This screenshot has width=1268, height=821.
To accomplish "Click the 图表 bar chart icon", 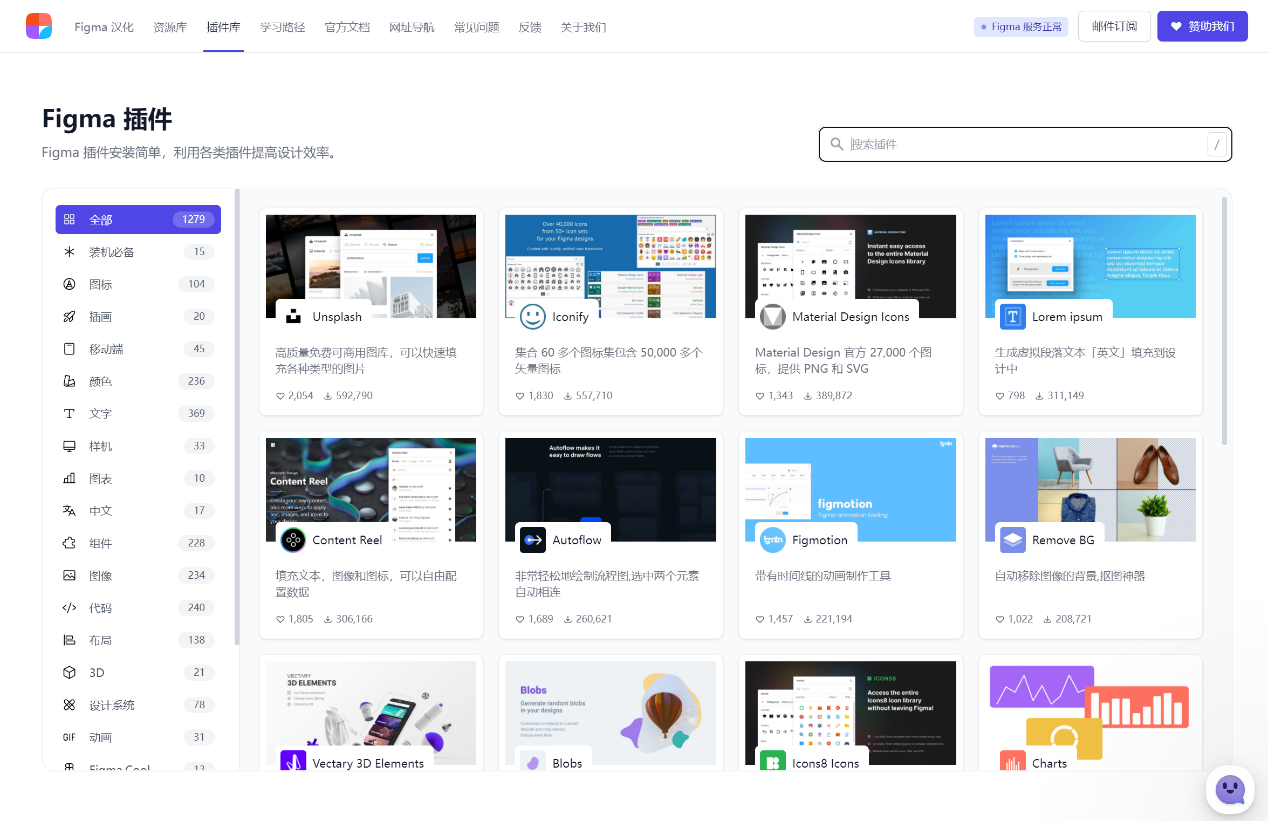I will click(69, 478).
